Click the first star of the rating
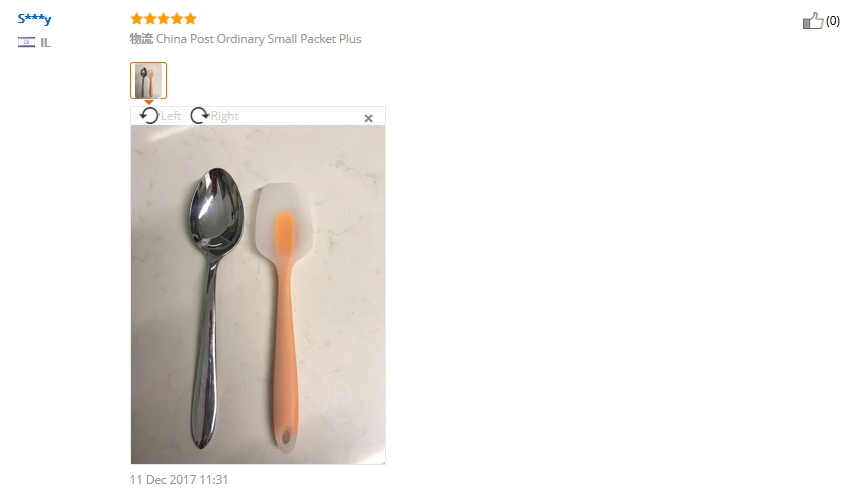This screenshot has height=497, width=859. coord(136,19)
